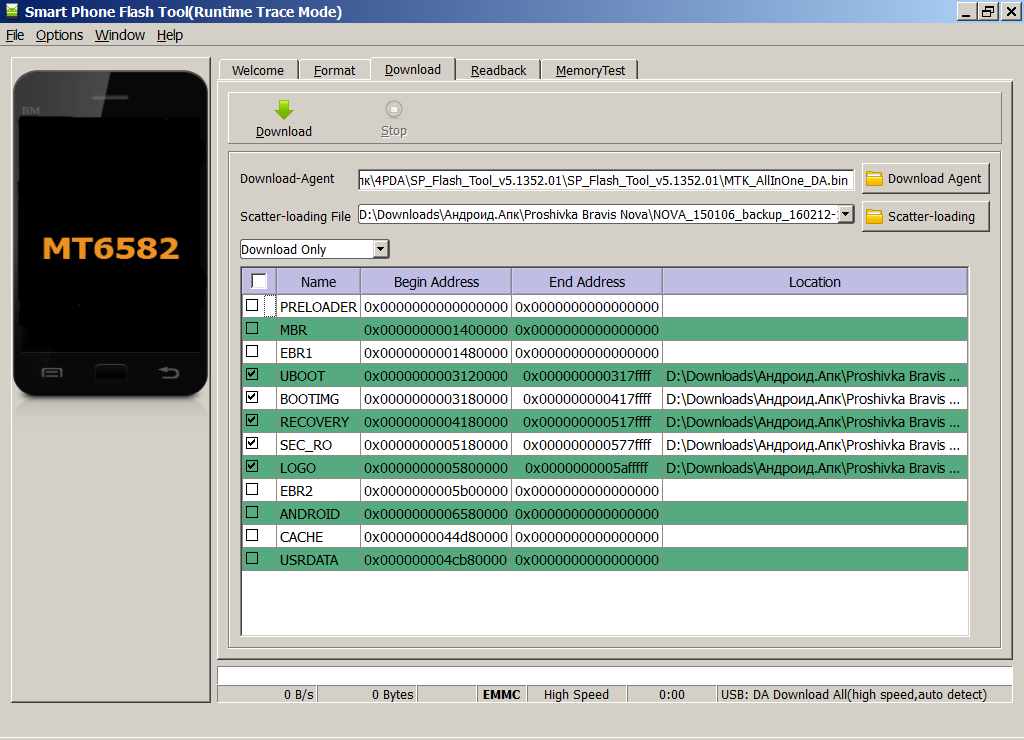Toggle the select-all checkbox in table header
Screen dimensions: 1024x740
pyautogui.click(x=259, y=281)
